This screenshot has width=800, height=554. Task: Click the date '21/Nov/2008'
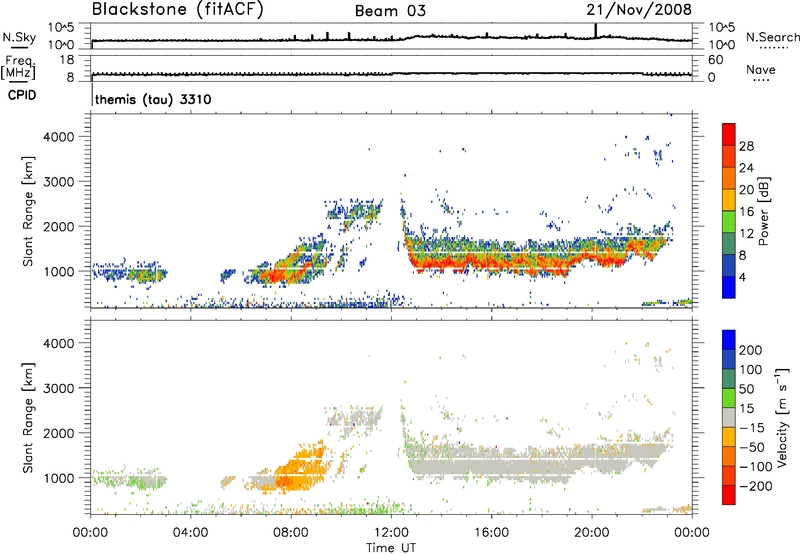[x=639, y=10]
